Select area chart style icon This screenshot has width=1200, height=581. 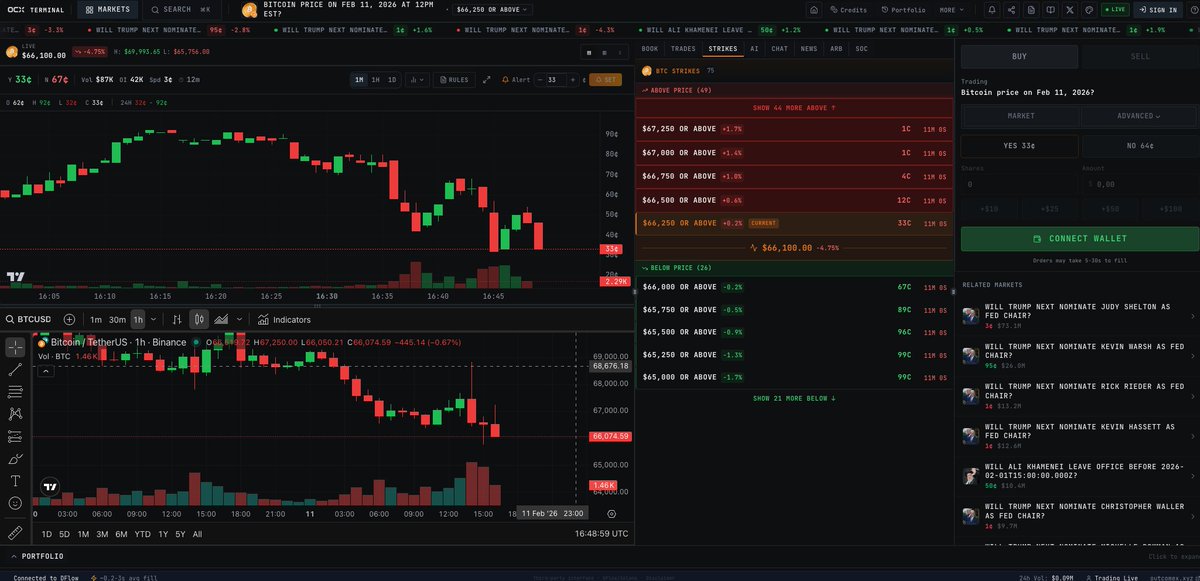coord(221,320)
